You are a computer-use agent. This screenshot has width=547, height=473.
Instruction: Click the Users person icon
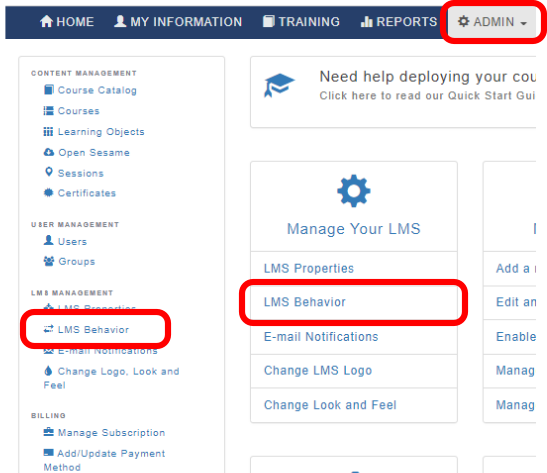48,240
